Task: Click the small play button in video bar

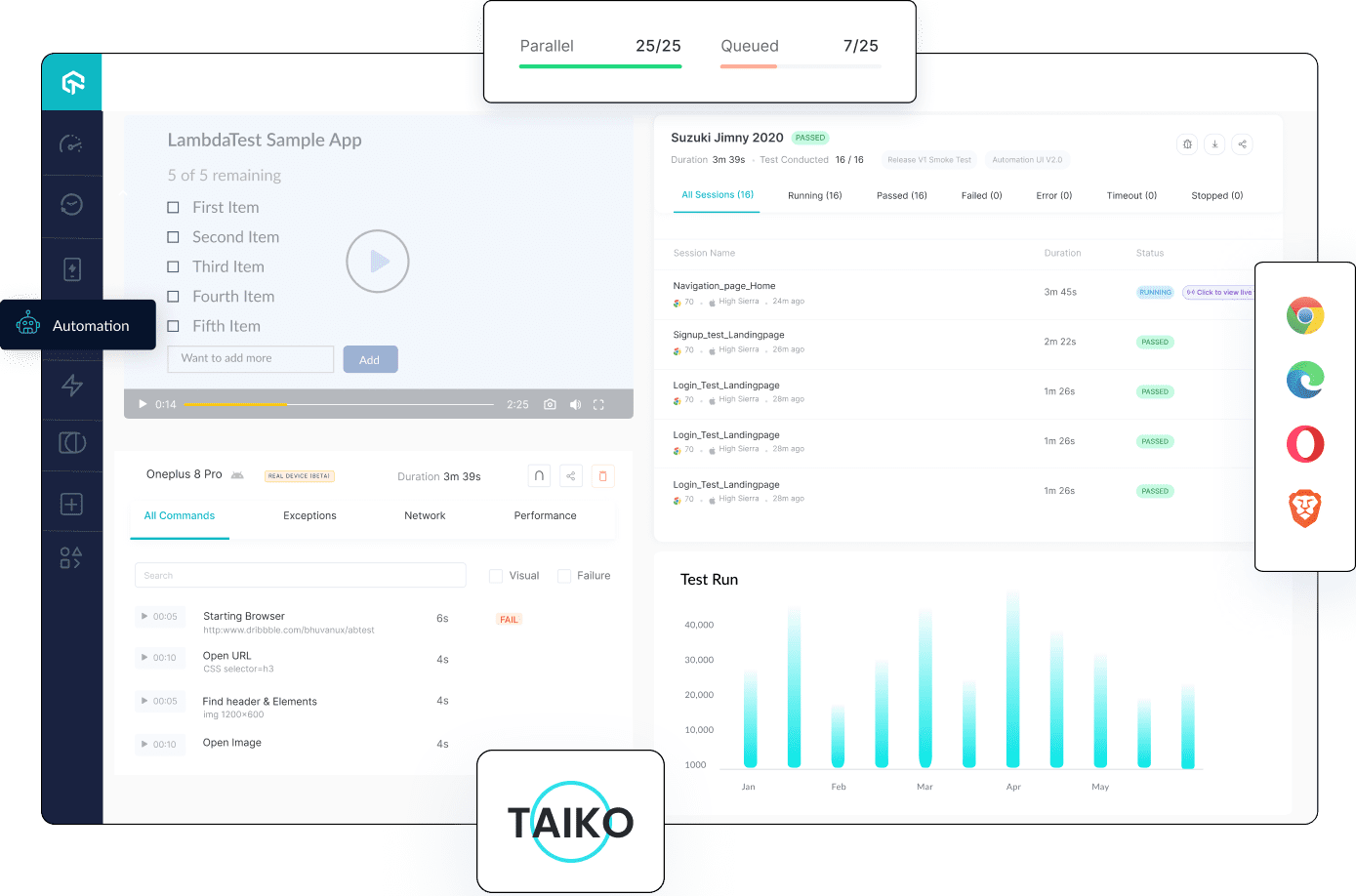Action: click(143, 404)
